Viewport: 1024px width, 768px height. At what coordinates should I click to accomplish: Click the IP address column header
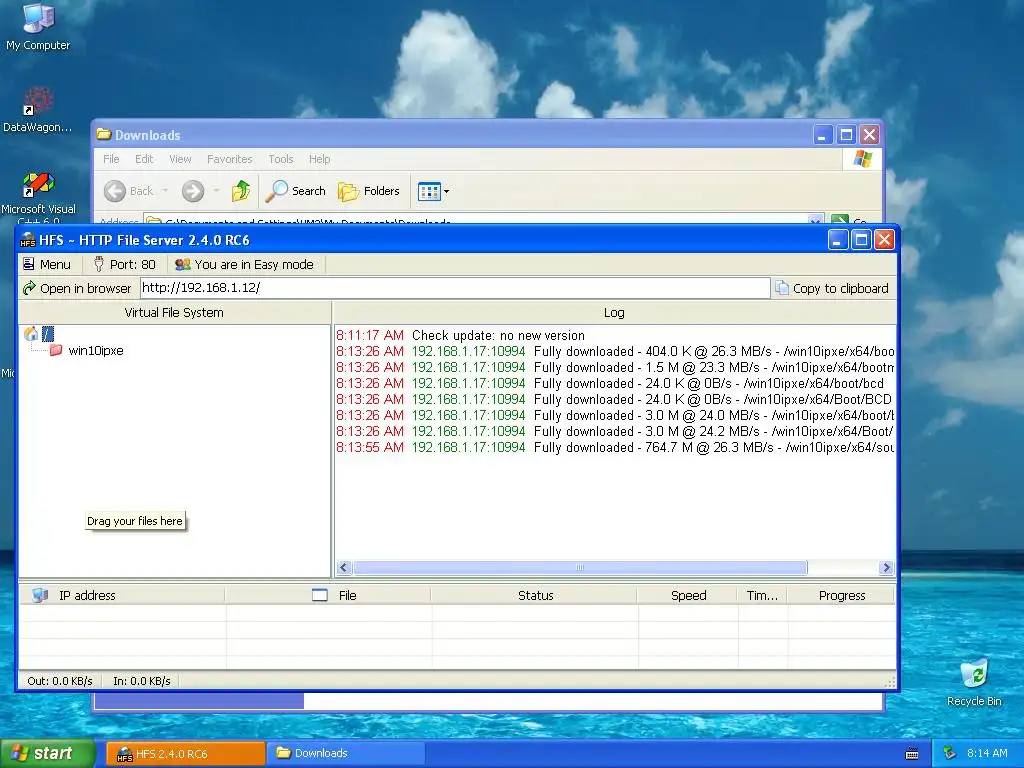(122, 595)
